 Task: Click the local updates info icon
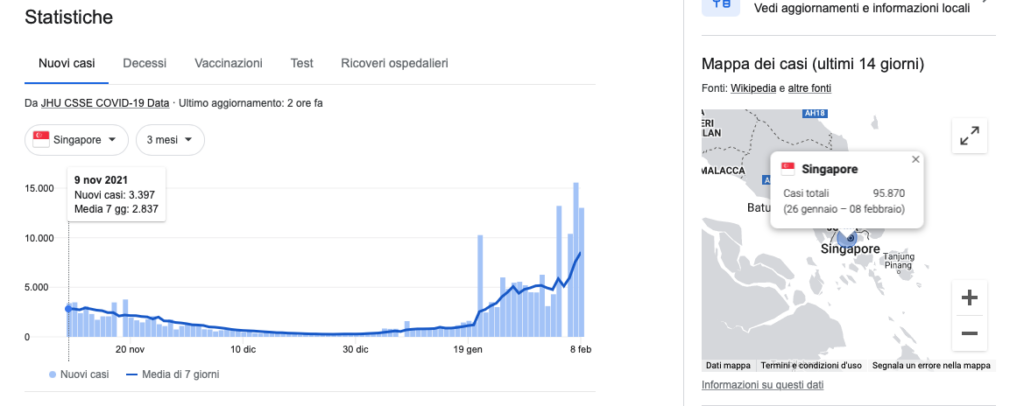[720, 7]
